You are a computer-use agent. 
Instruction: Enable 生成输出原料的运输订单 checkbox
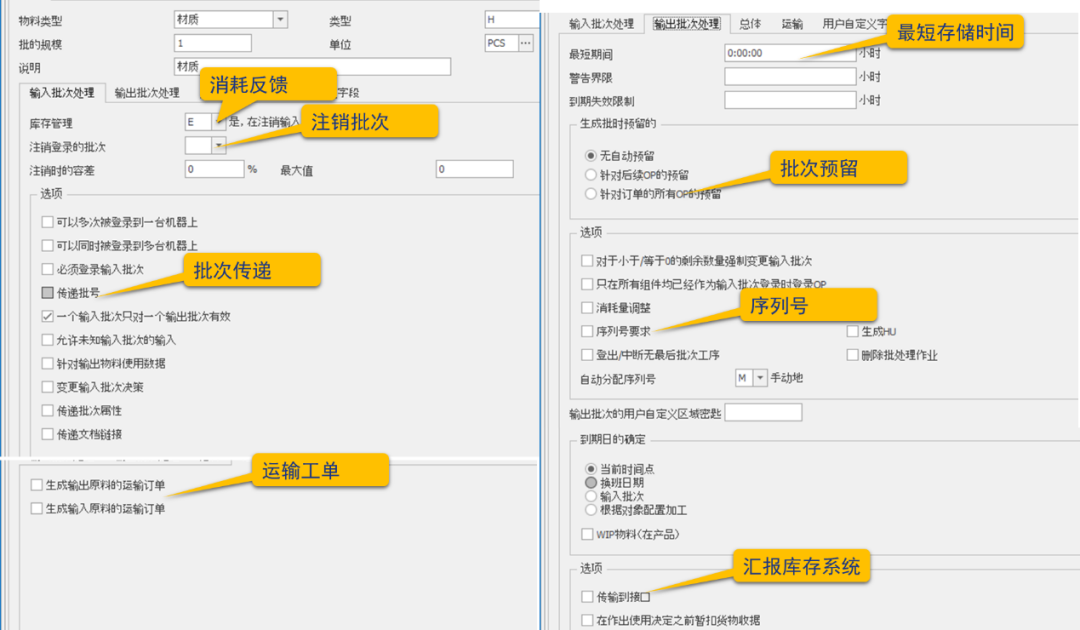pos(37,485)
